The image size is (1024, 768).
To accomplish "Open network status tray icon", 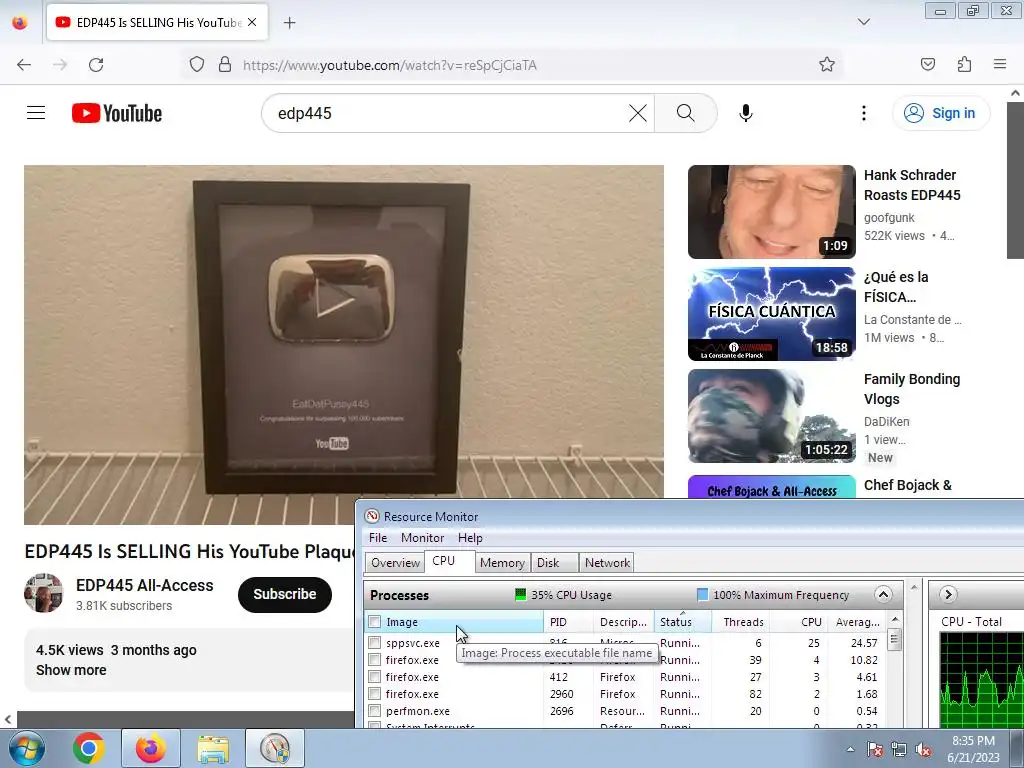I will coord(899,749).
